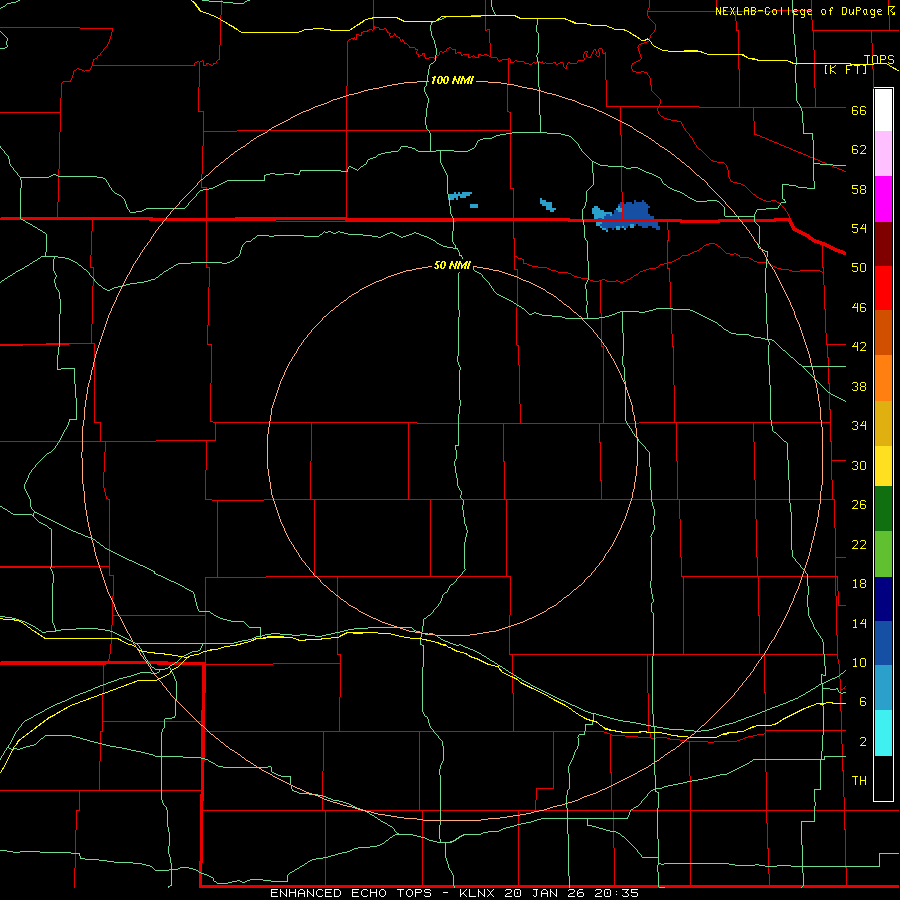Choose the light green 22 kft legend swatch

coord(883,554)
